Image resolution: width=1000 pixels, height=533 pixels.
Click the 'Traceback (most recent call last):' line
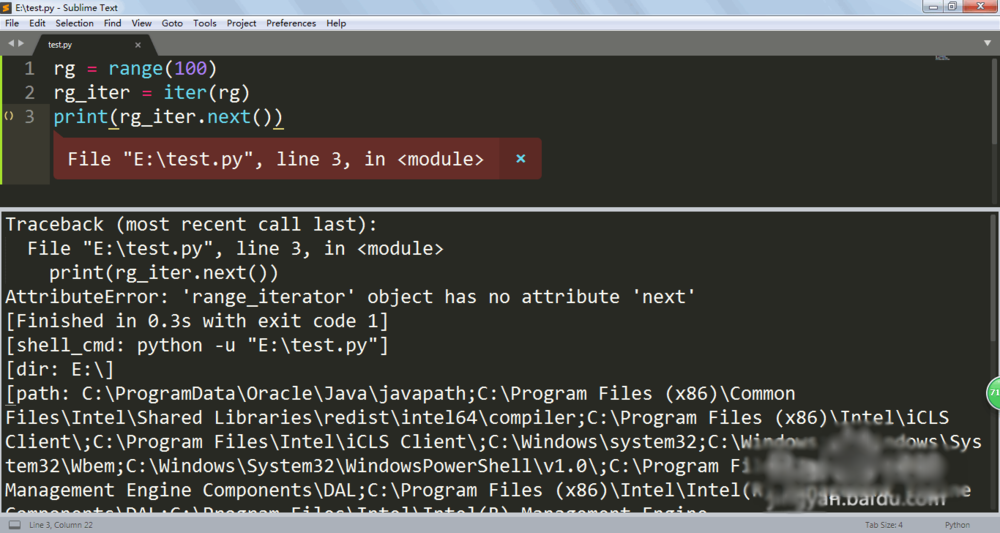point(191,224)
